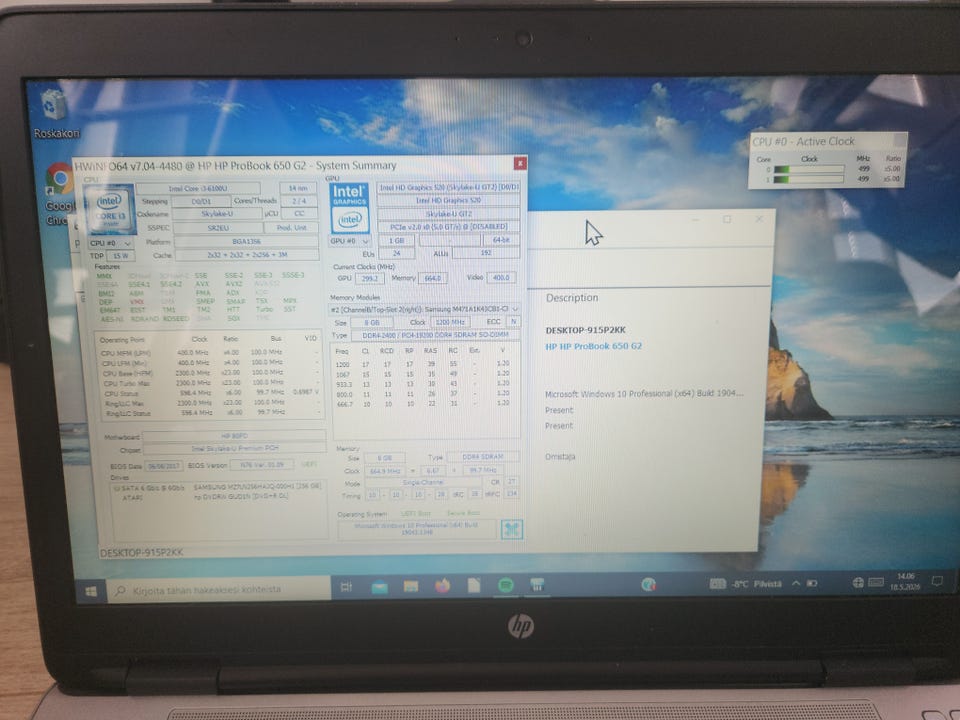
Task: Open Task View from the taskbar
Action: point(346,587)
